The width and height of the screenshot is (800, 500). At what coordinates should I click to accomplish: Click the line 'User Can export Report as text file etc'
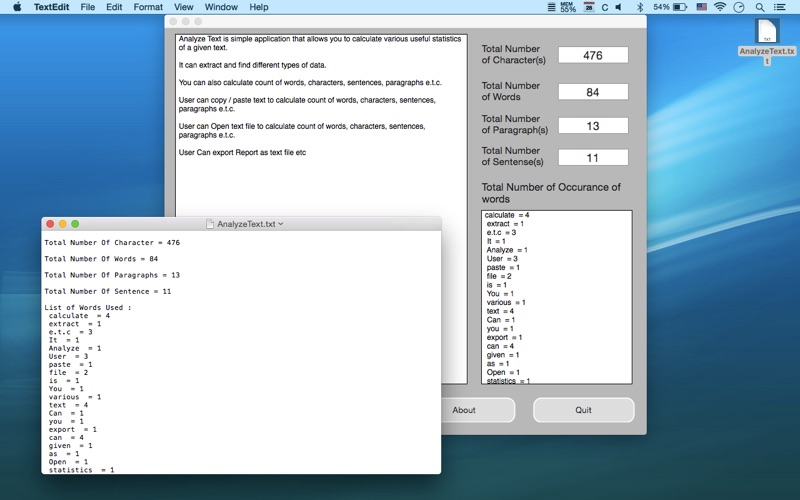pyautogui.click(x=242, y=153)
